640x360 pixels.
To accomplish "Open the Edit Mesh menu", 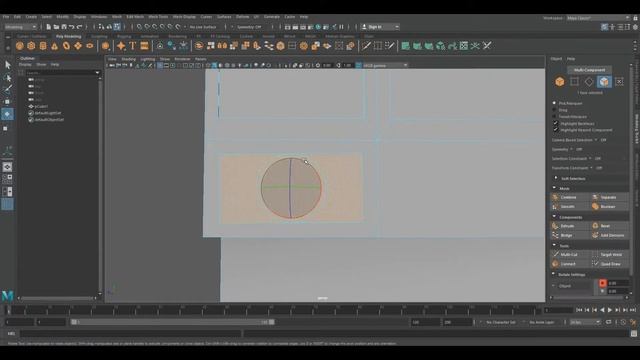I will click(x=135, y=17).
